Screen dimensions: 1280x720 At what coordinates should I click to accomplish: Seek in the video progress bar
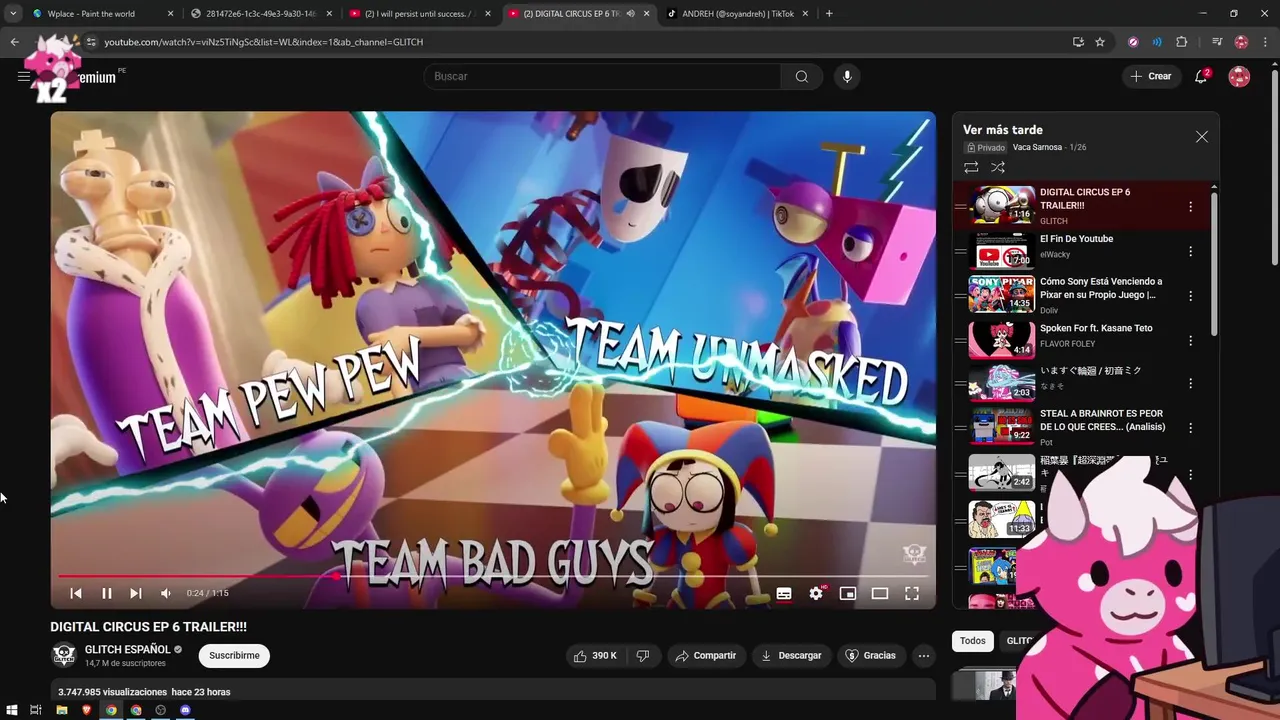coord(493,576)
